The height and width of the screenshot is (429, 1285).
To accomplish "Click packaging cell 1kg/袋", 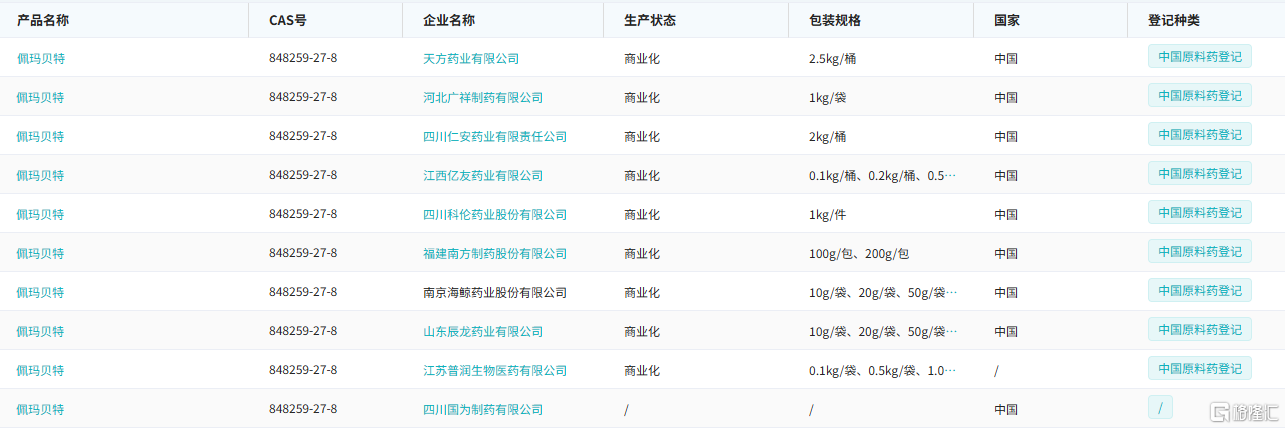I will pyautogui.click(x=829, y=97).
